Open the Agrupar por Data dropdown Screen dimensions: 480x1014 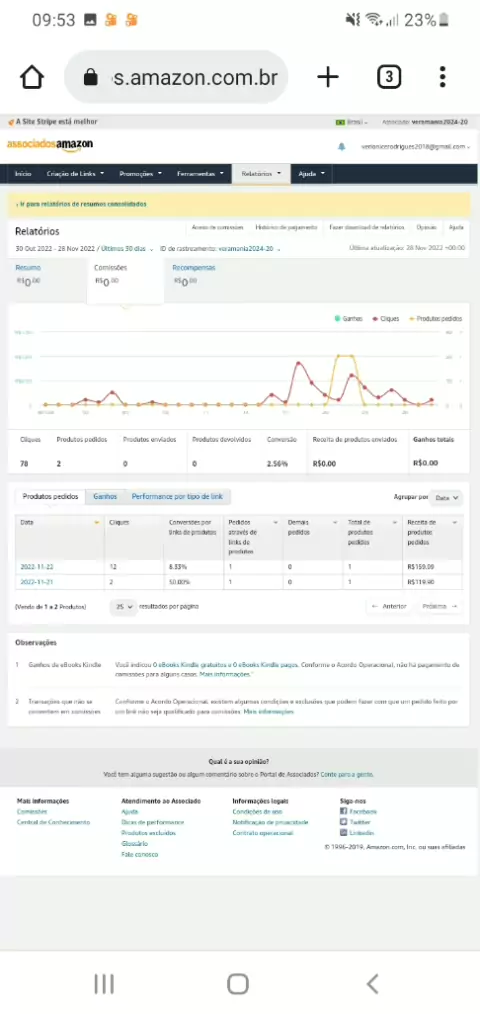point(446,498)
